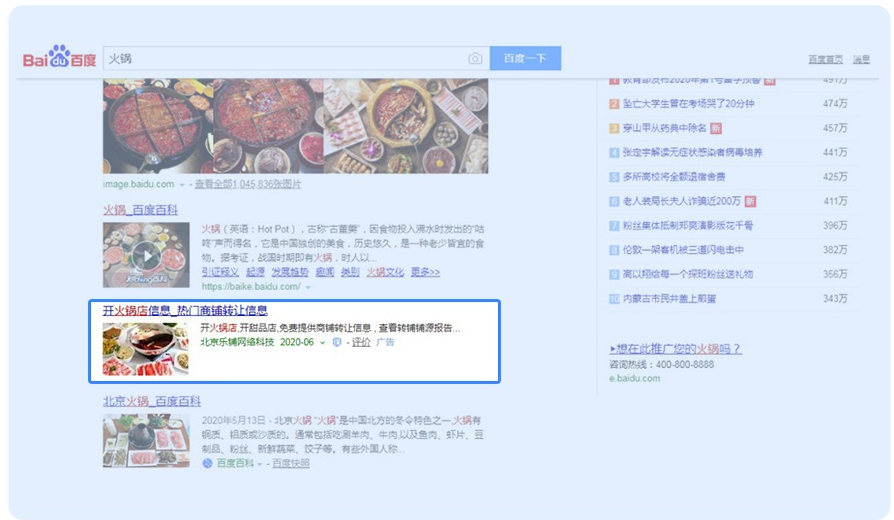The height and width of the screenshot is (520, 894).
Task: Click 新 badge beside 老人装局长夫人诈骗近200万
Action: point(750,201)
